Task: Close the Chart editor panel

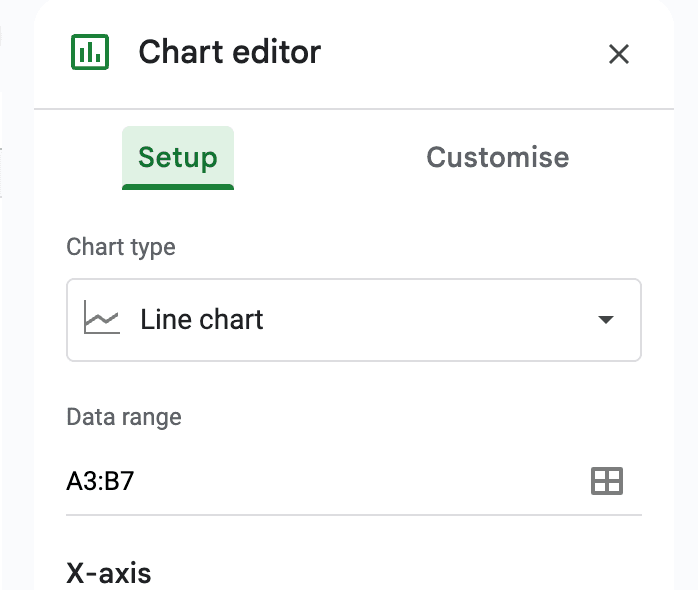Action: coord(619,54)
